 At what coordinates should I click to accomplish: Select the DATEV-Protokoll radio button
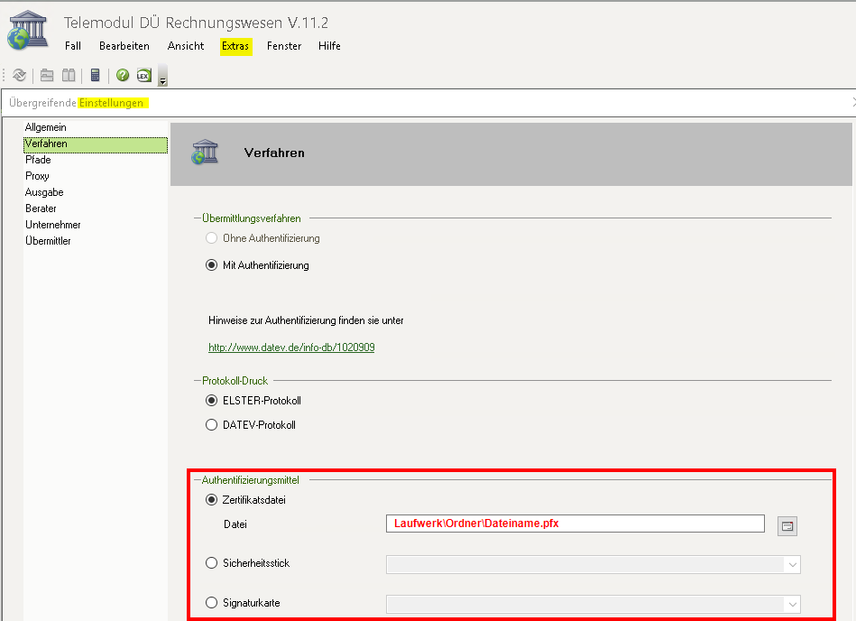coord(211,425)
